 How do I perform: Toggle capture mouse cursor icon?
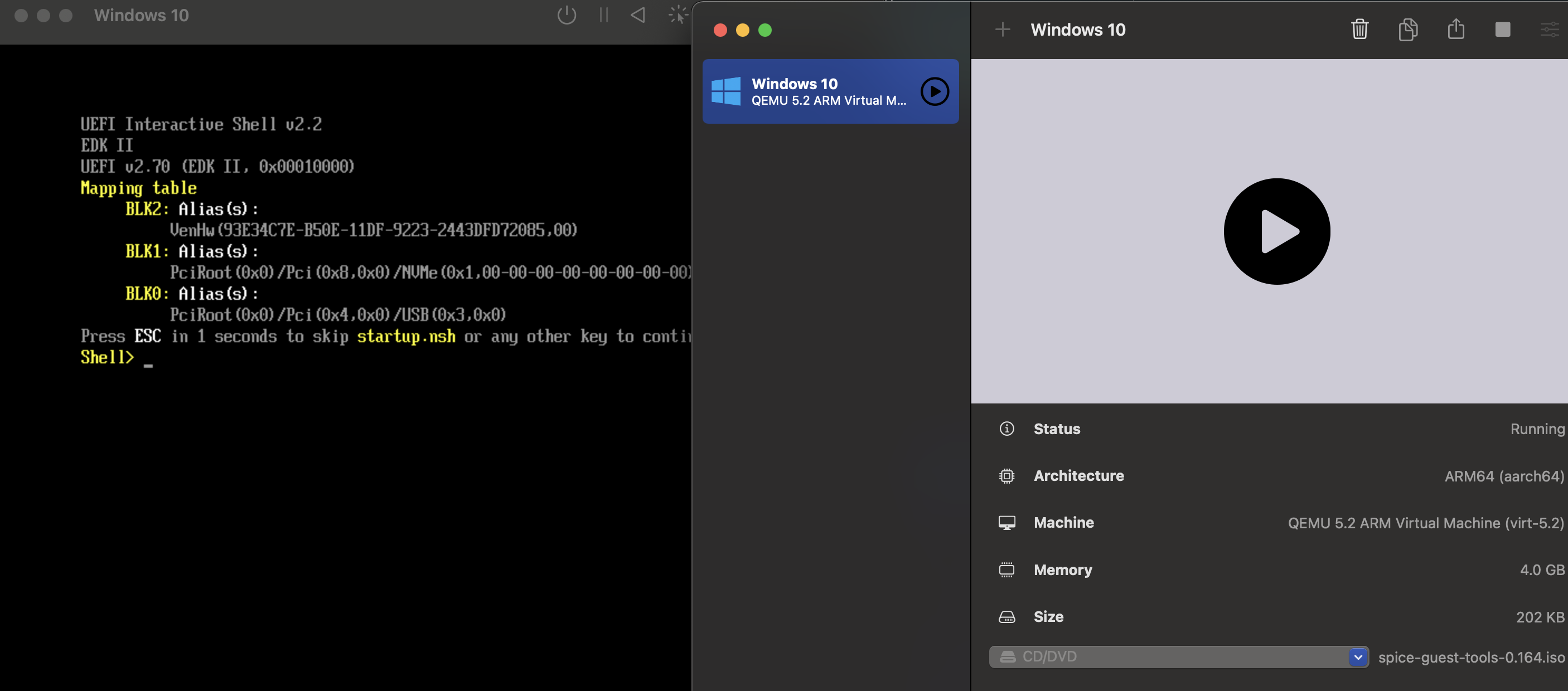[677, 15]
